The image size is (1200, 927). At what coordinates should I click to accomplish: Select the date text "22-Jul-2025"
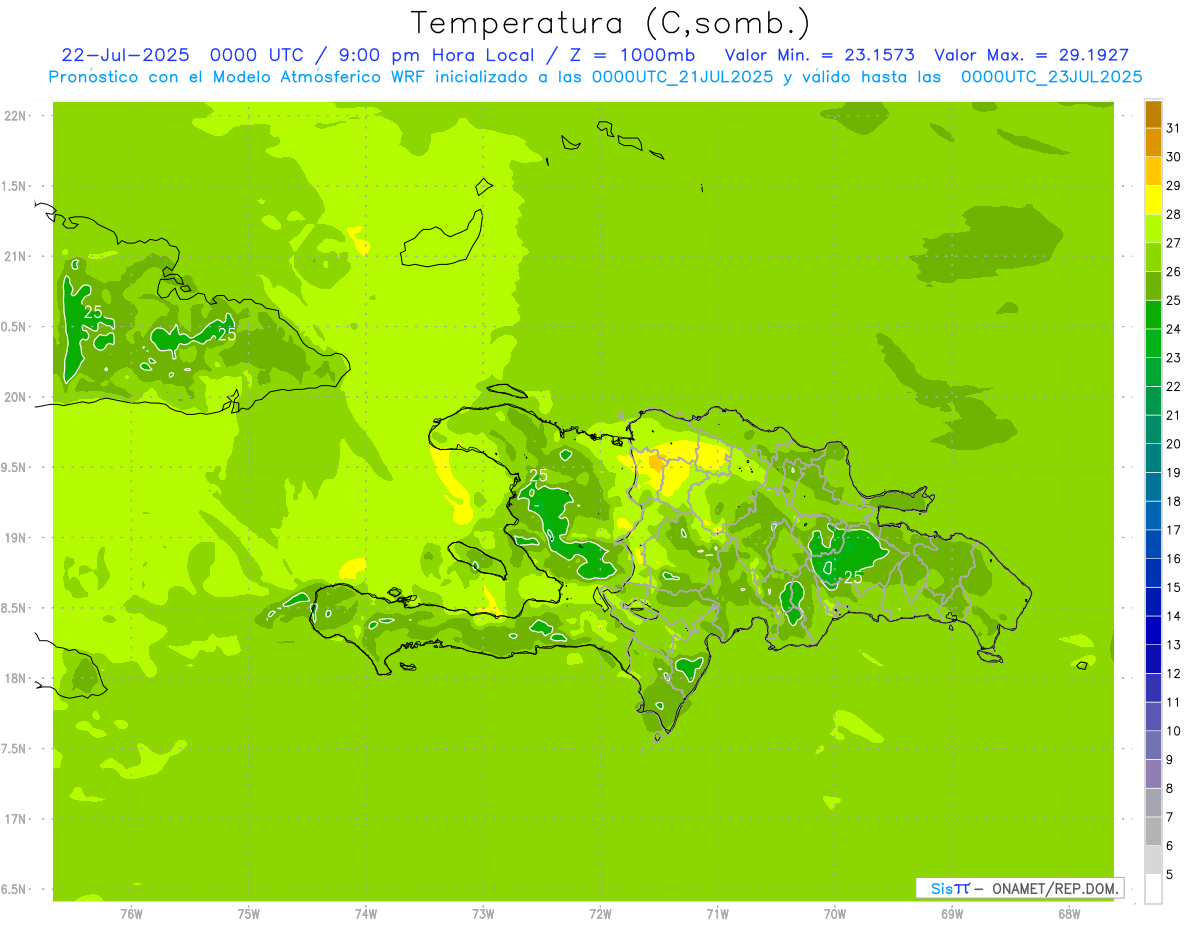[x=125, y=55]
